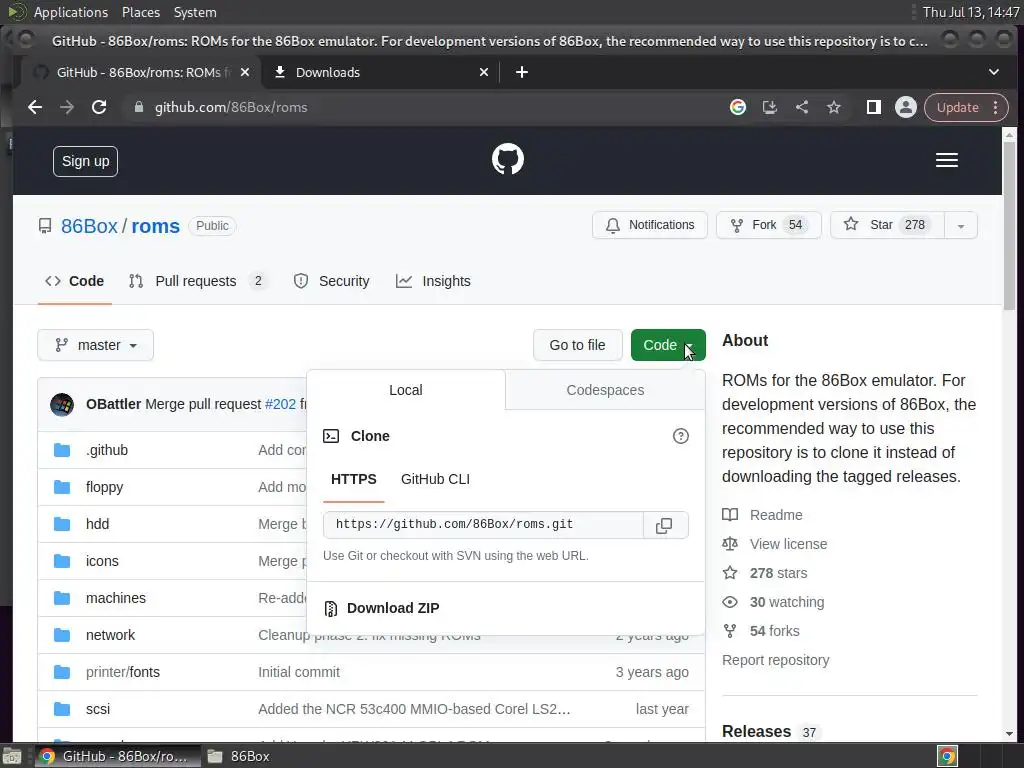The height and width of the screenshot is (768, 1024).
Task: Open pull request #202 link
Action: pyautogui.click(x=280, y=404)
